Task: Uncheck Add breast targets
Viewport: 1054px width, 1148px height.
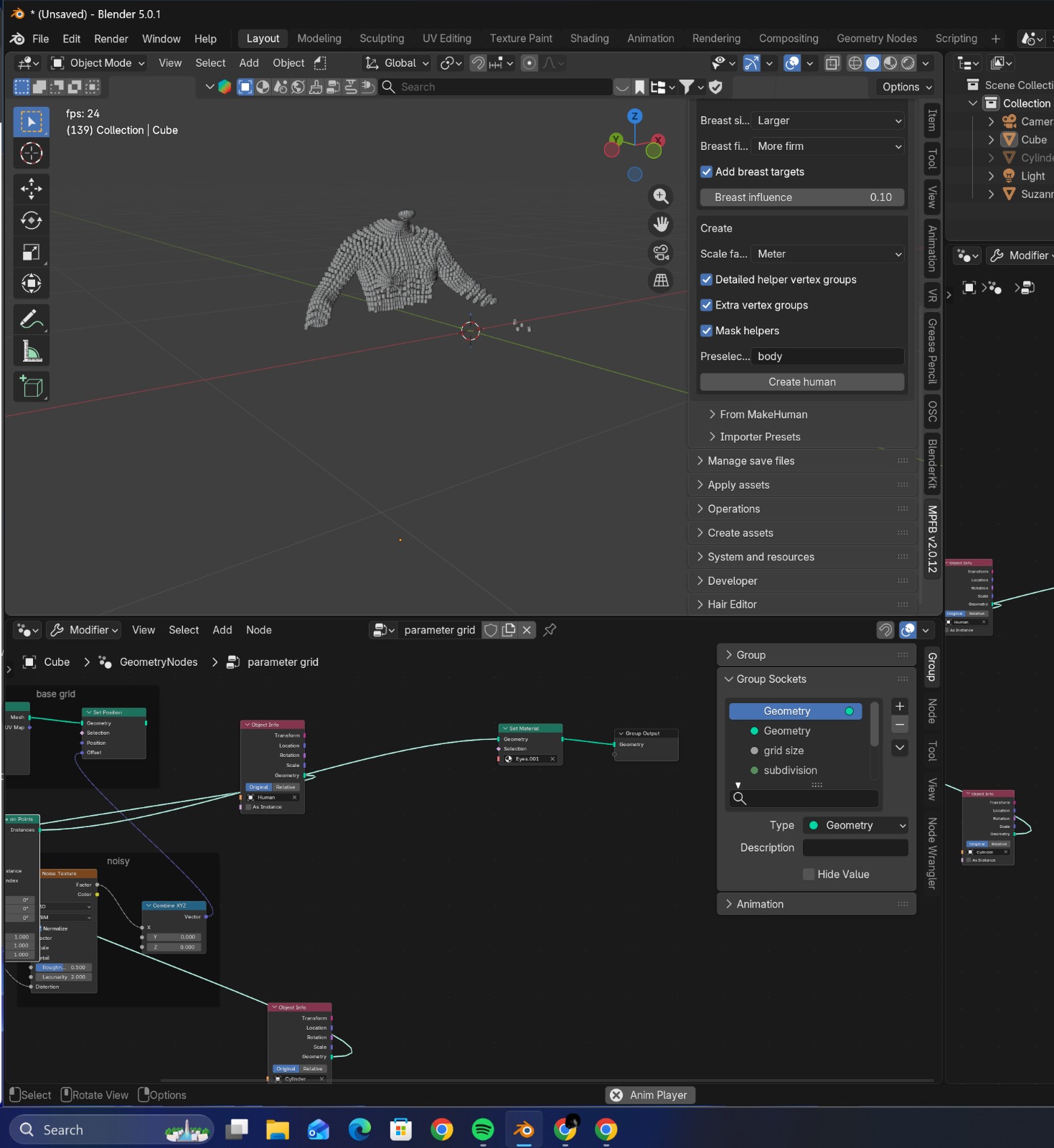Action: point(707,172)
